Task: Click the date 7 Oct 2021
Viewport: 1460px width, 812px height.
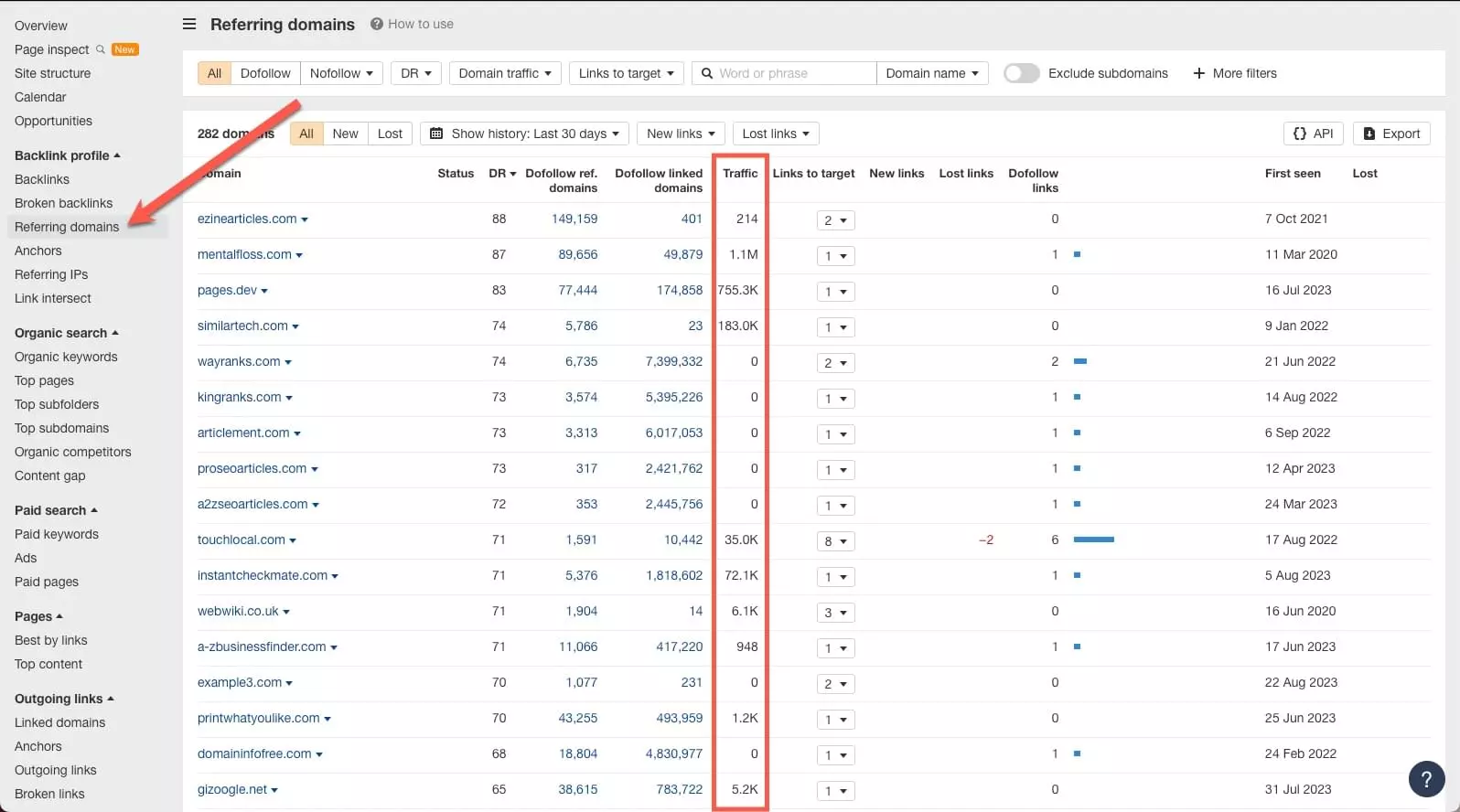Action: tap(1296, 219)
